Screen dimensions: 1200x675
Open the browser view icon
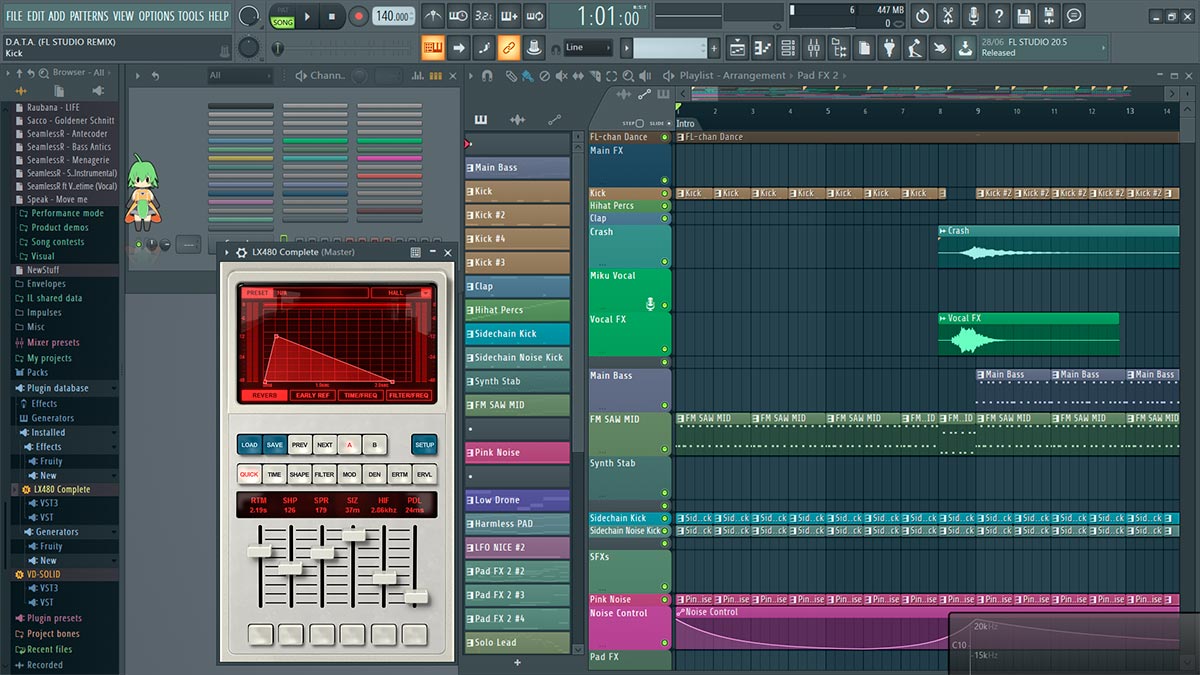point(839,47)
